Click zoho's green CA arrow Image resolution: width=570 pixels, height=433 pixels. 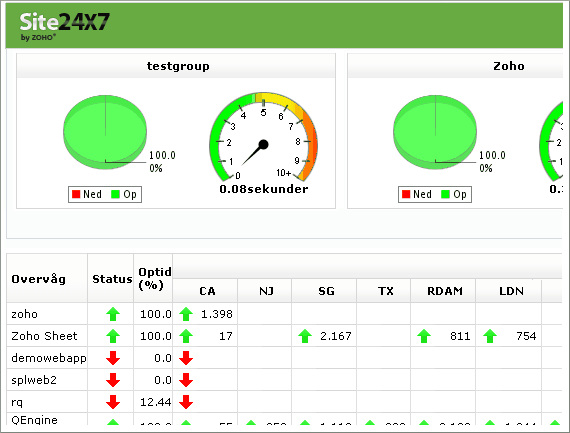click(186, 314)
